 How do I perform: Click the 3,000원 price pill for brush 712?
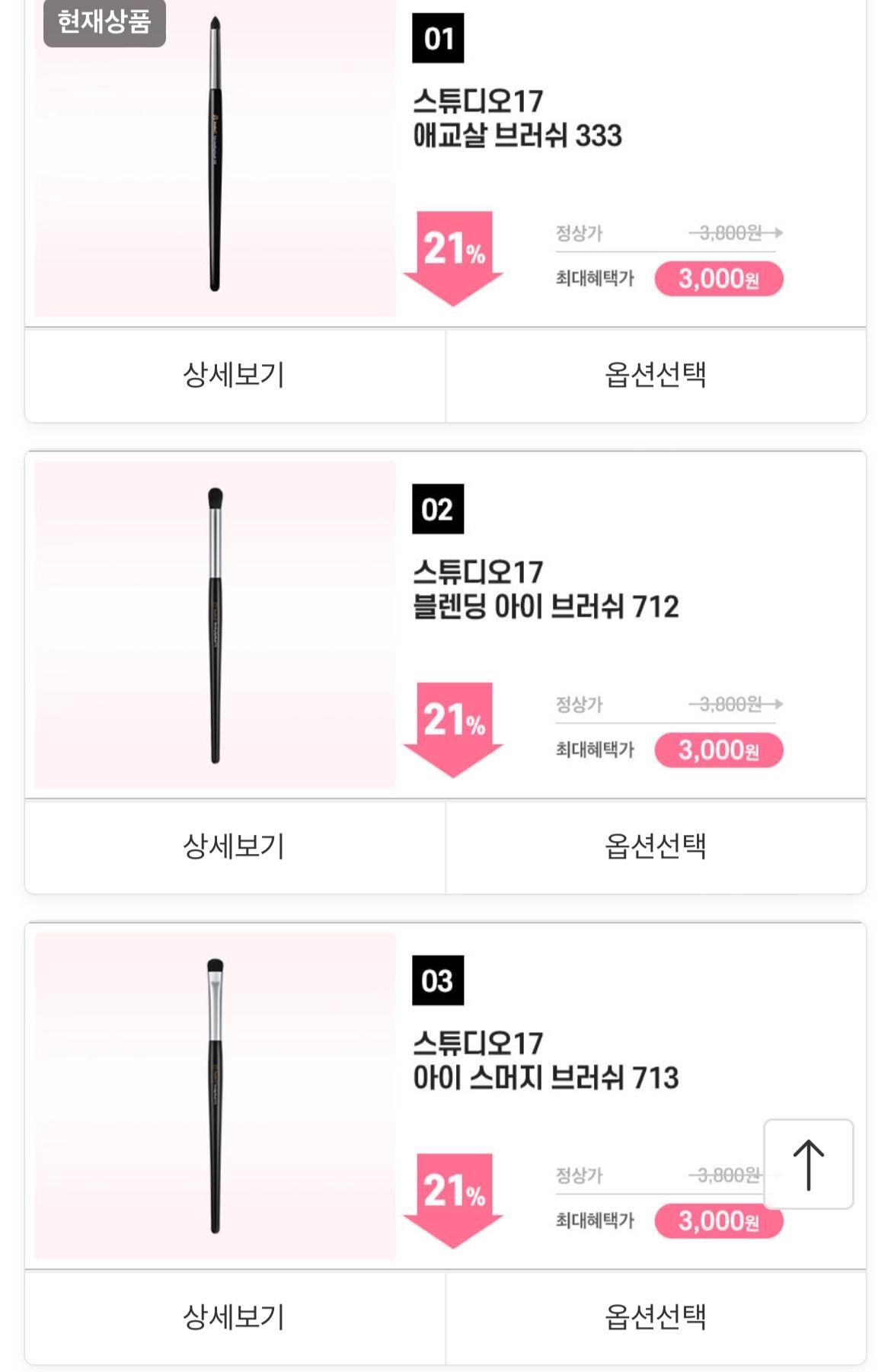coord(719,750)
